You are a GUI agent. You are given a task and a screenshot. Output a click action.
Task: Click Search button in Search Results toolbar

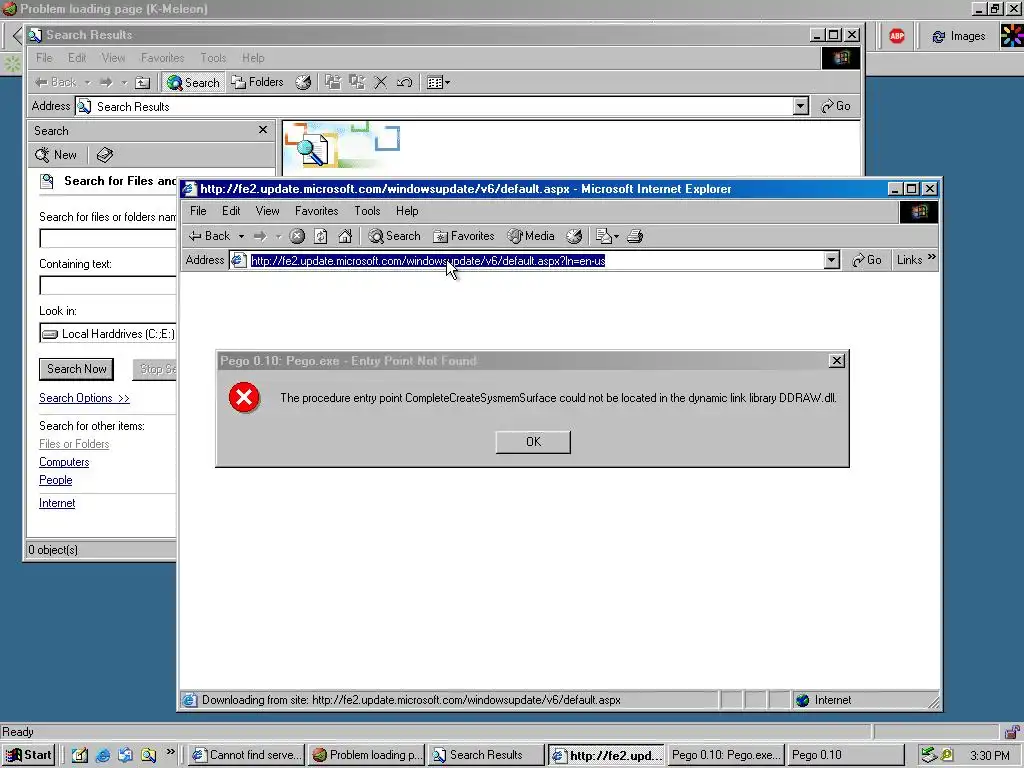pos(193,82)
